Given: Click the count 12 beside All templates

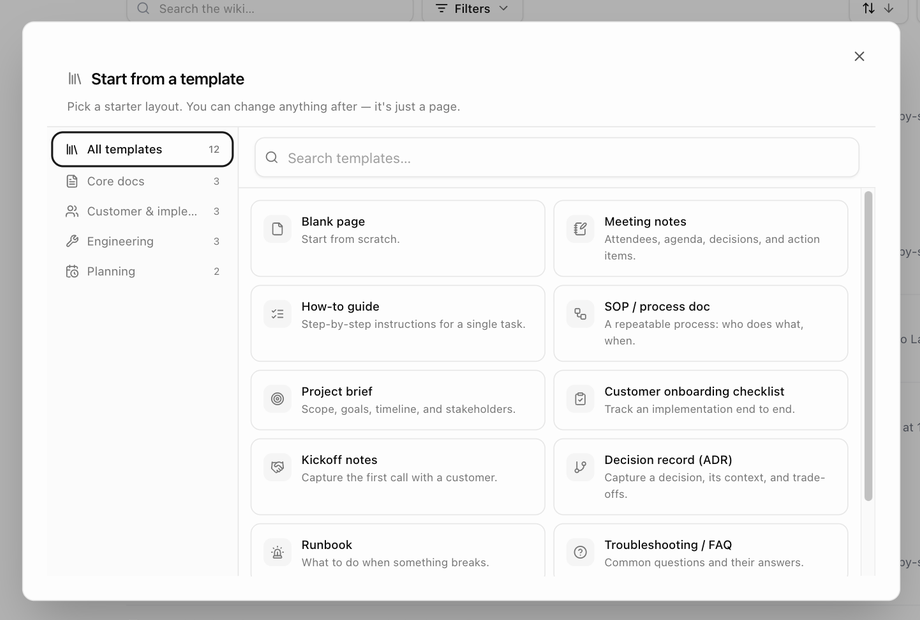Looking at the screenshot, I should tap(214, 150).
